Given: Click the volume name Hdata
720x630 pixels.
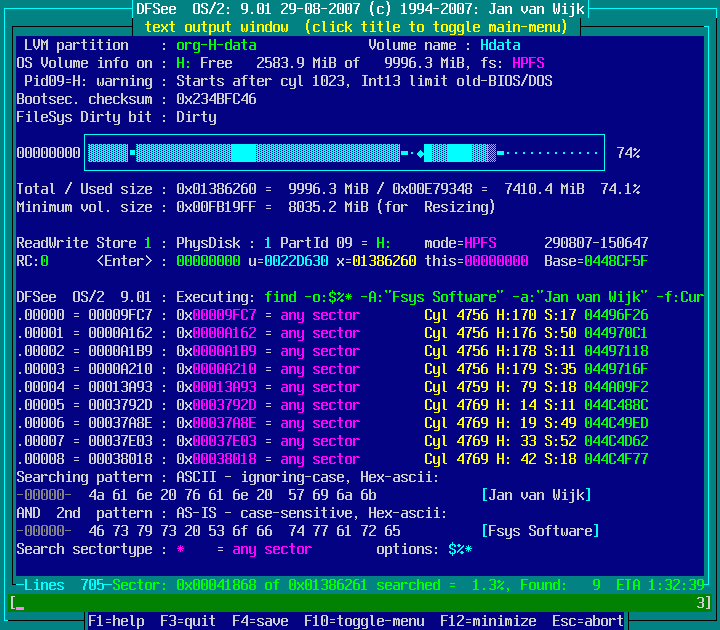Looking at the screenshot, I should (500, 45).
